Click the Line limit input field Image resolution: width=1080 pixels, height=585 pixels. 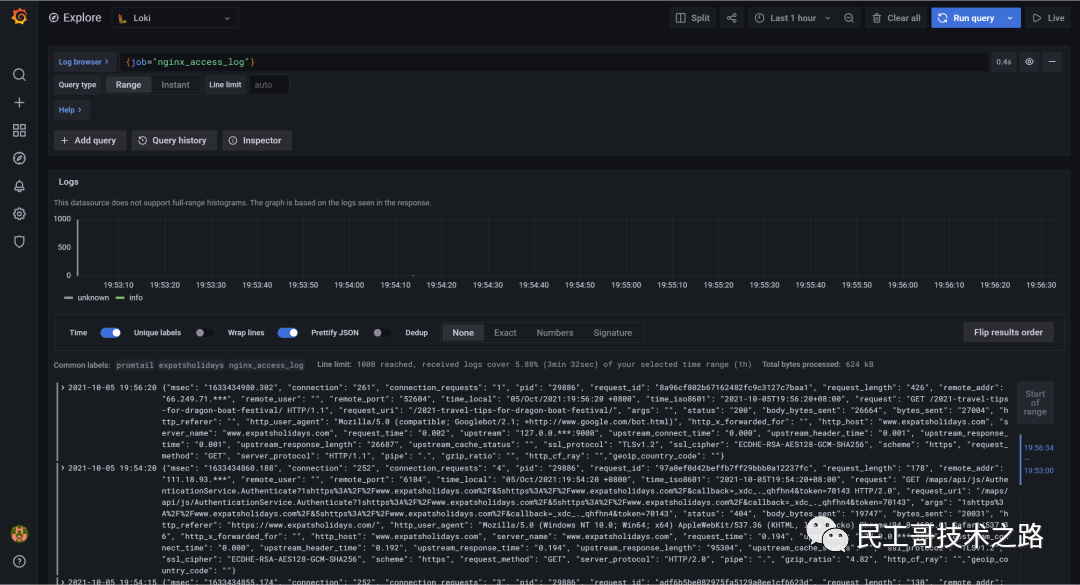pos(269,85)
